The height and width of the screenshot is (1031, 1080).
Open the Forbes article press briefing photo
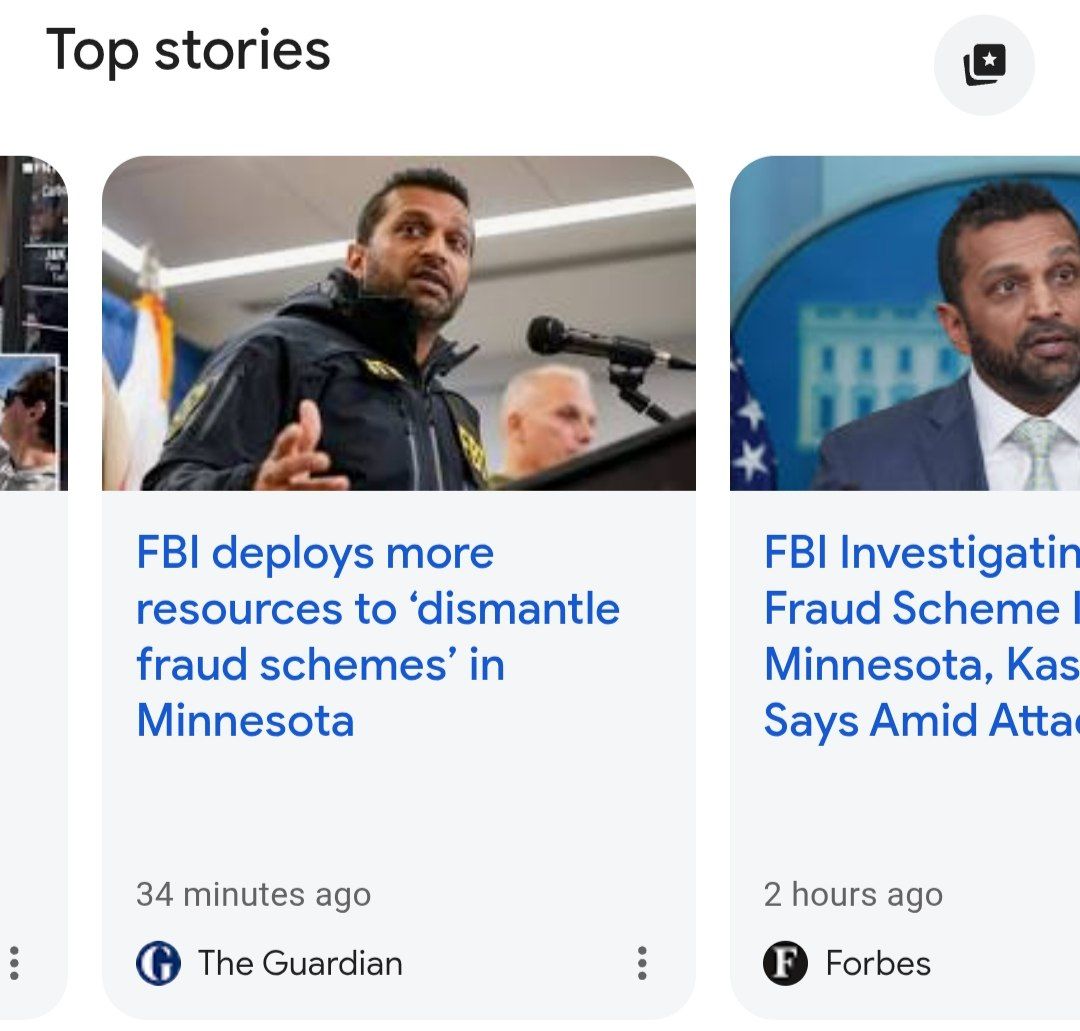coord(905,322)
